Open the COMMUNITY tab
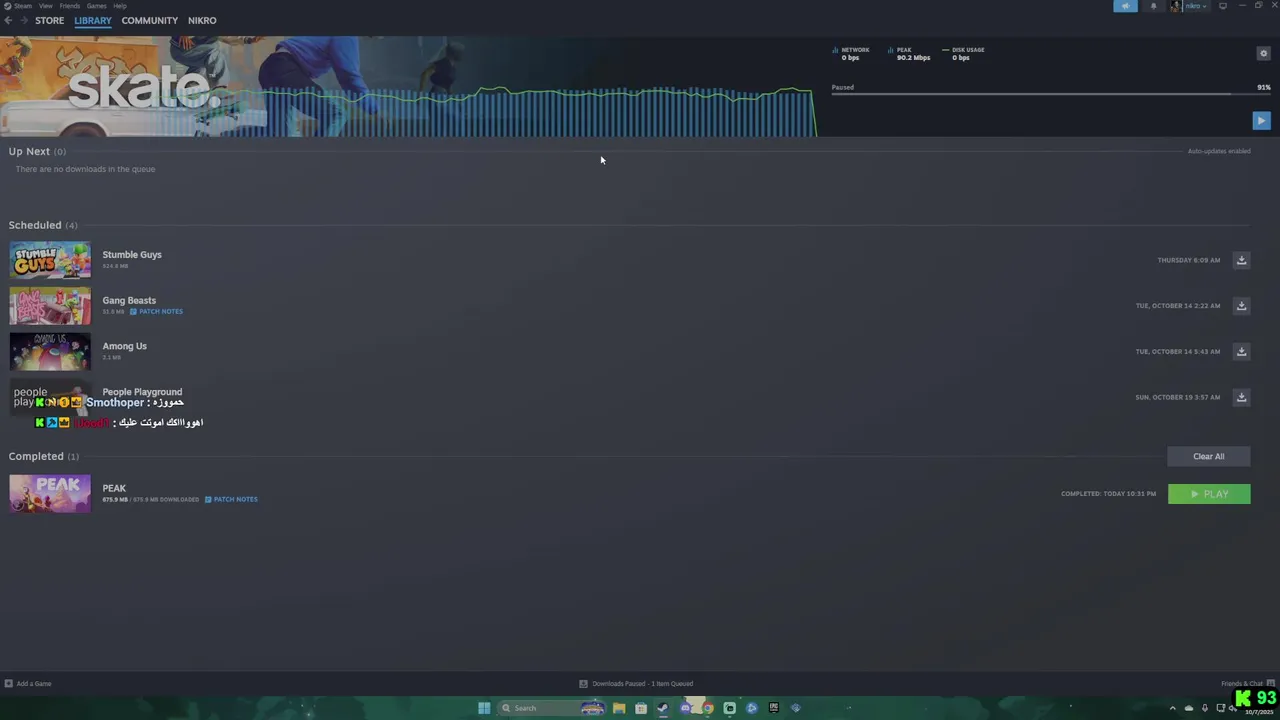Screen dimensions: 1280x720 click(150, 20)
